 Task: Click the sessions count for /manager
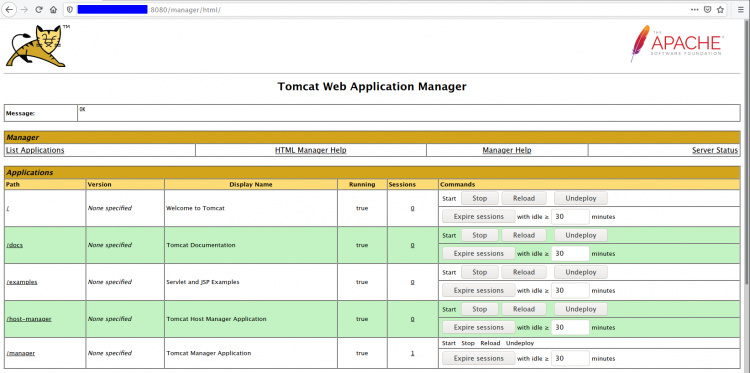[412, 353]
